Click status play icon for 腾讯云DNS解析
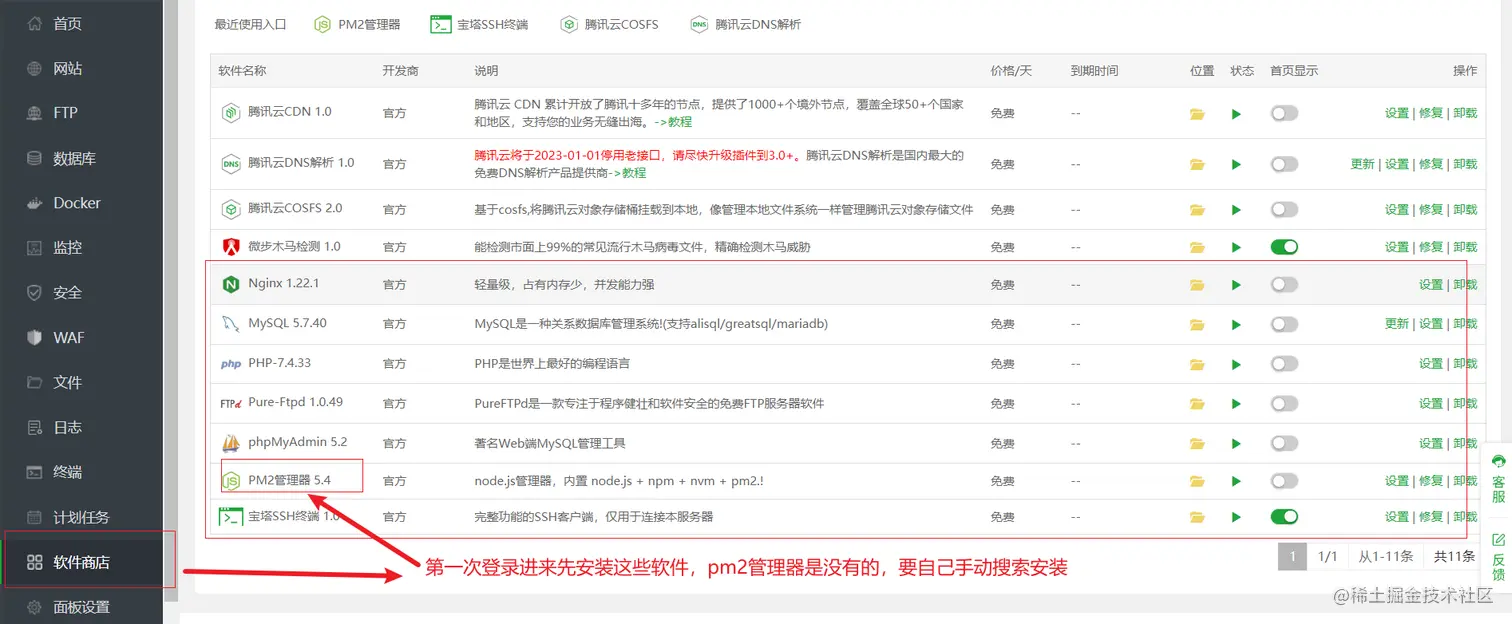Image resolution: width=1512 pixels, height=624 pixels. pos(1237,164)
